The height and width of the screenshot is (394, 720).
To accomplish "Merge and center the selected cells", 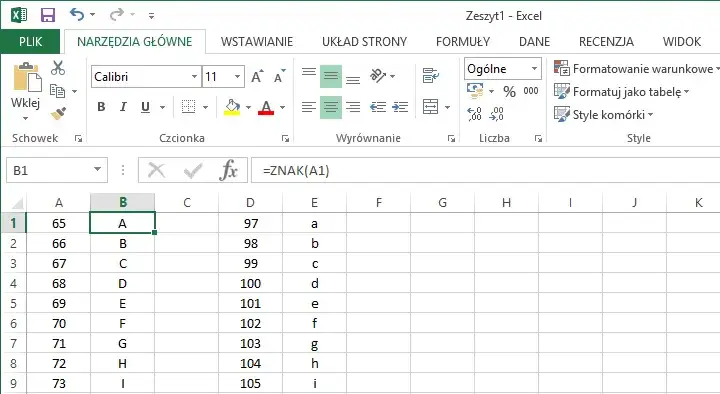I will tap(431, 107).
